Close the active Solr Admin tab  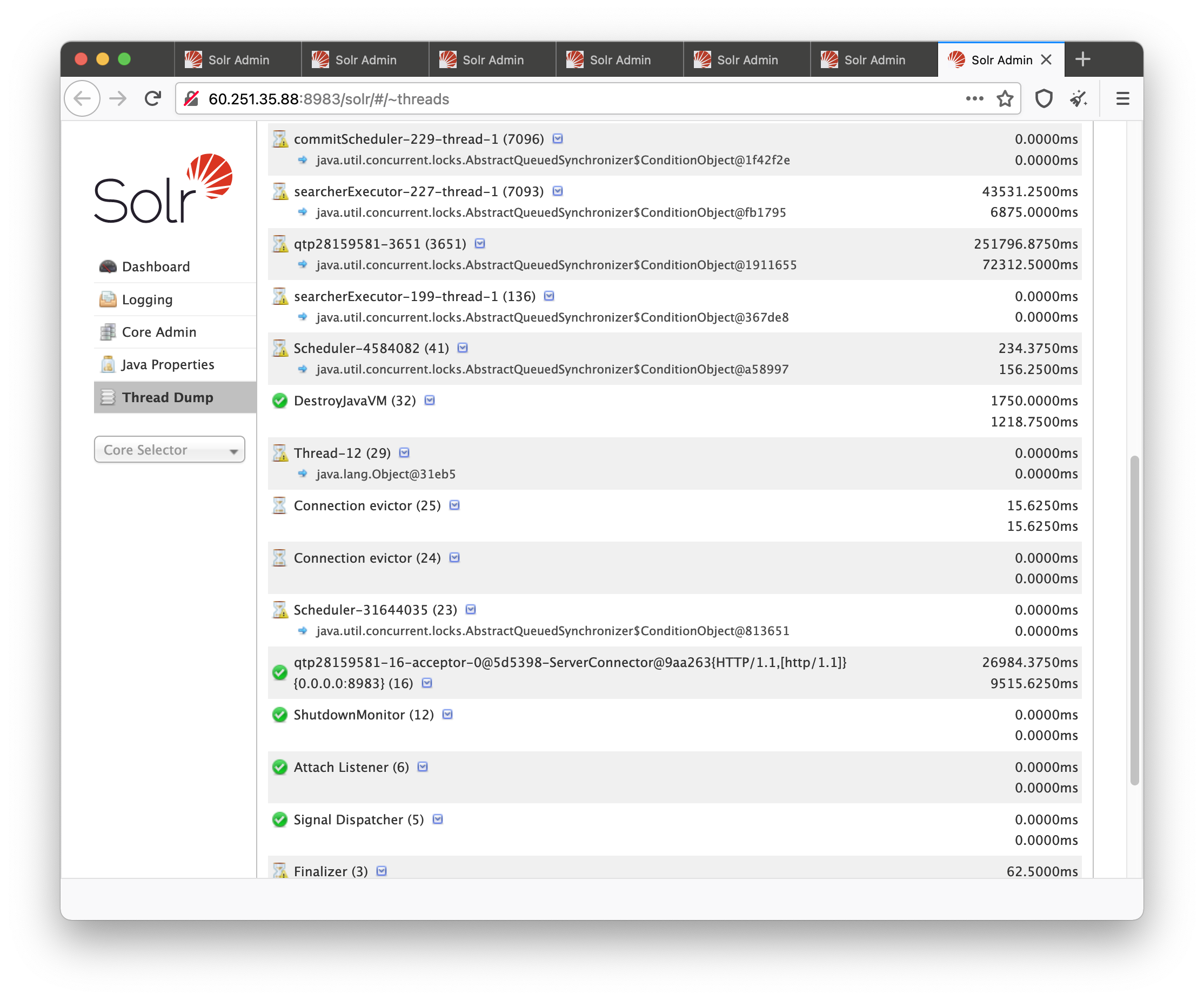click(x=1046, y=59)
